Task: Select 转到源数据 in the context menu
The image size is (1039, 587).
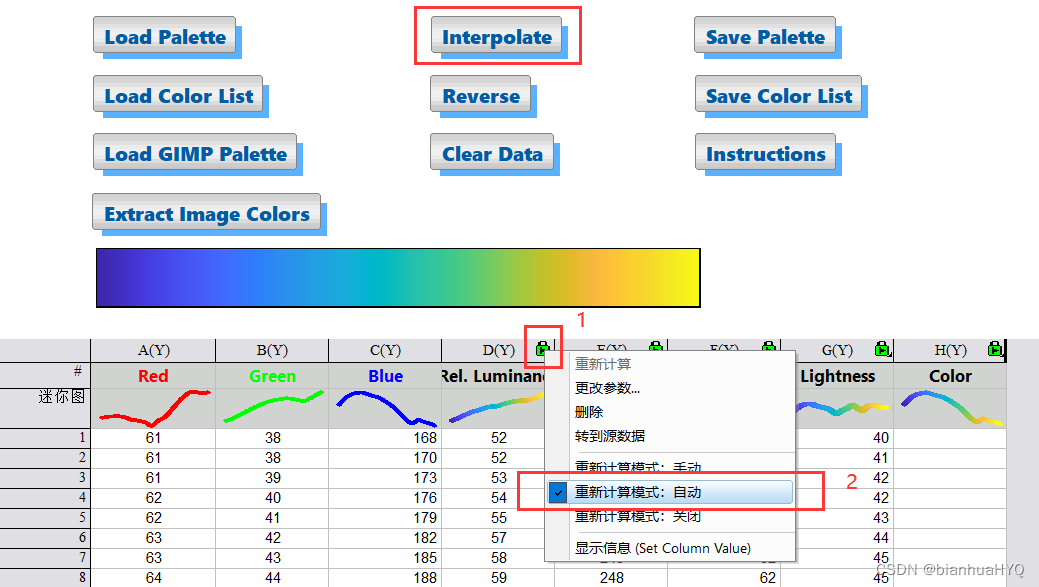Action: coord(609,436)
